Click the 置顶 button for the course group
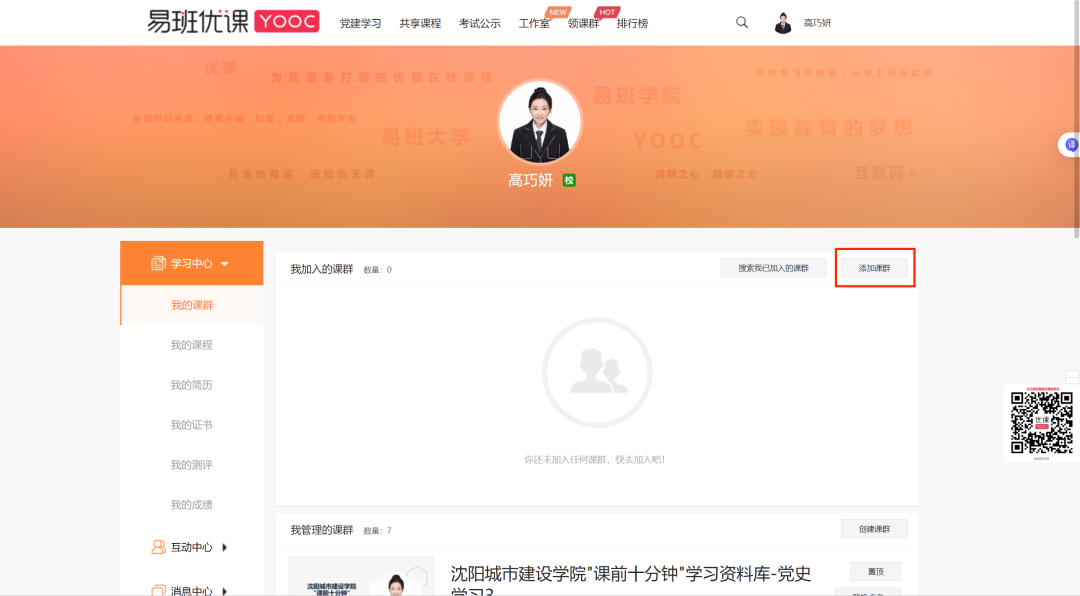 875,571
